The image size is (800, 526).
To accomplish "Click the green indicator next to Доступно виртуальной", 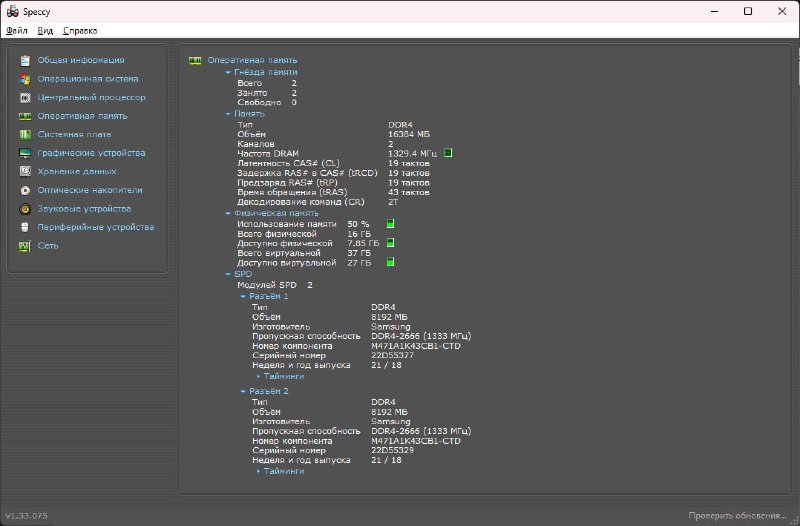I will [390, 262].
